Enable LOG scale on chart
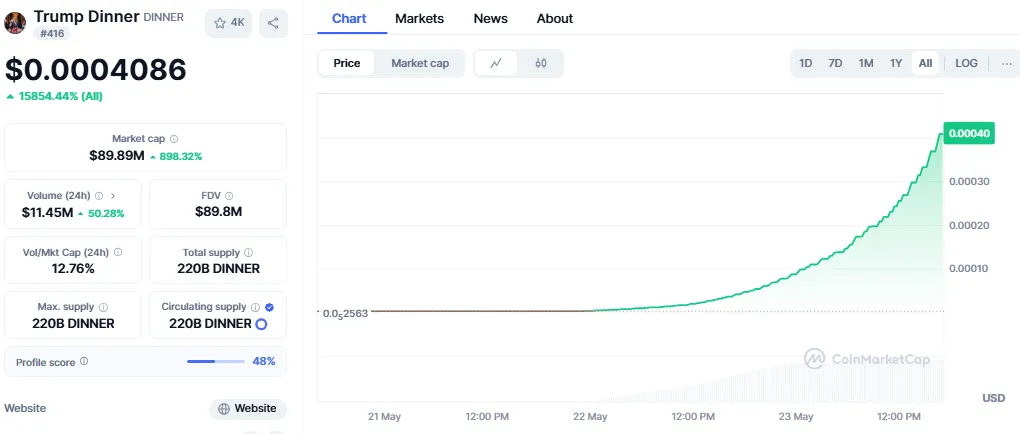 coord(966,64)
